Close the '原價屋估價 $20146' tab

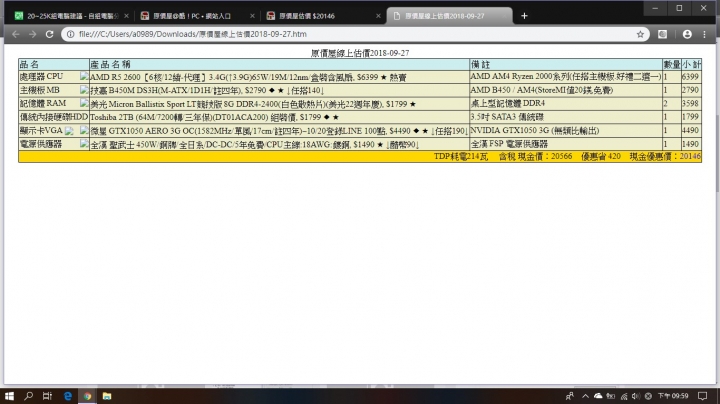click(x=378, y=16)
